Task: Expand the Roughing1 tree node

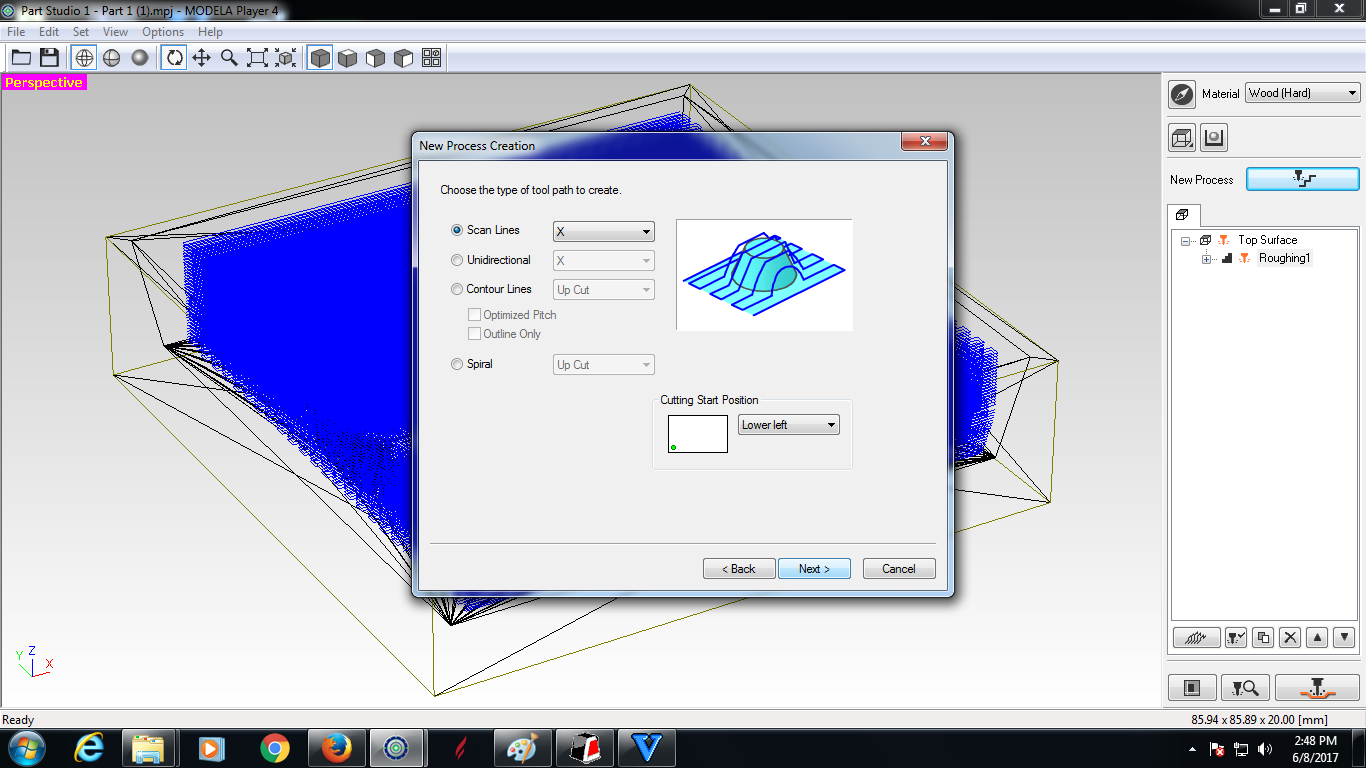Action: tap(1207, 259)
